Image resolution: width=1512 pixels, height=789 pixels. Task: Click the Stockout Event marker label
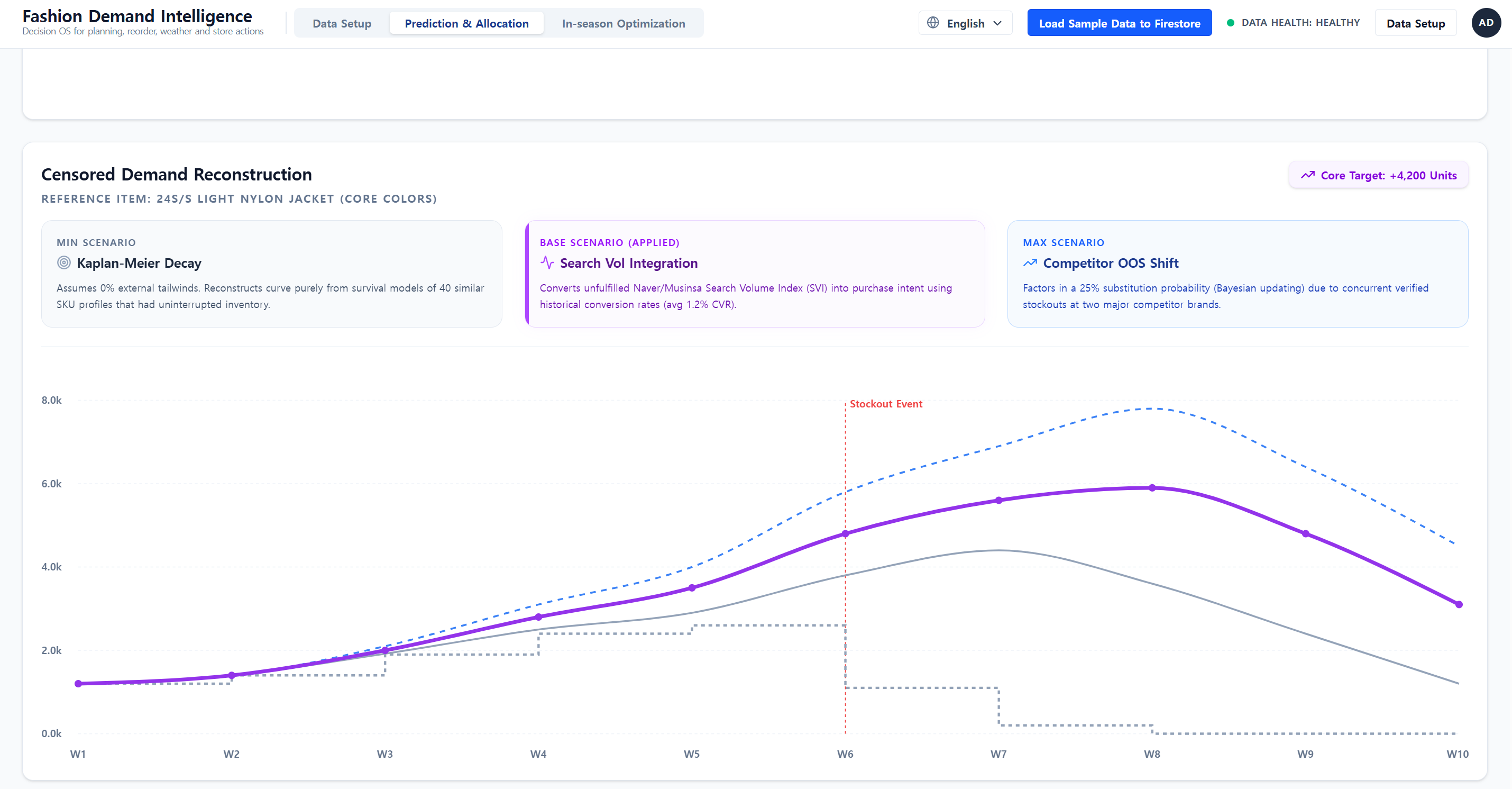(886, 404)
